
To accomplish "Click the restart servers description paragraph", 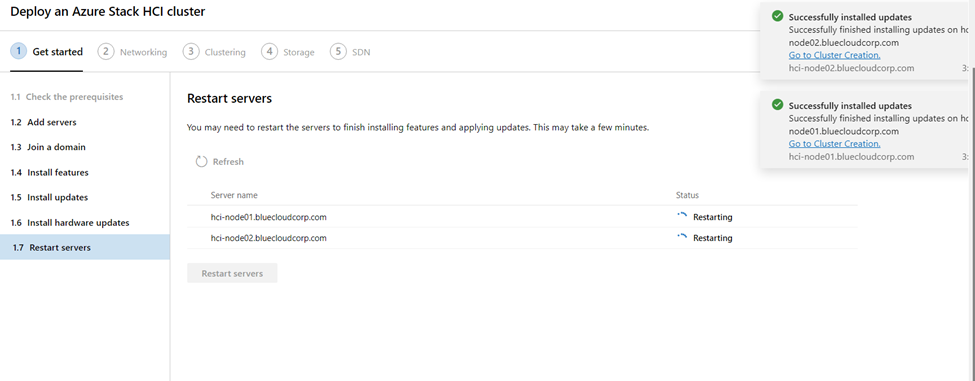I will (x=418, y=127).
